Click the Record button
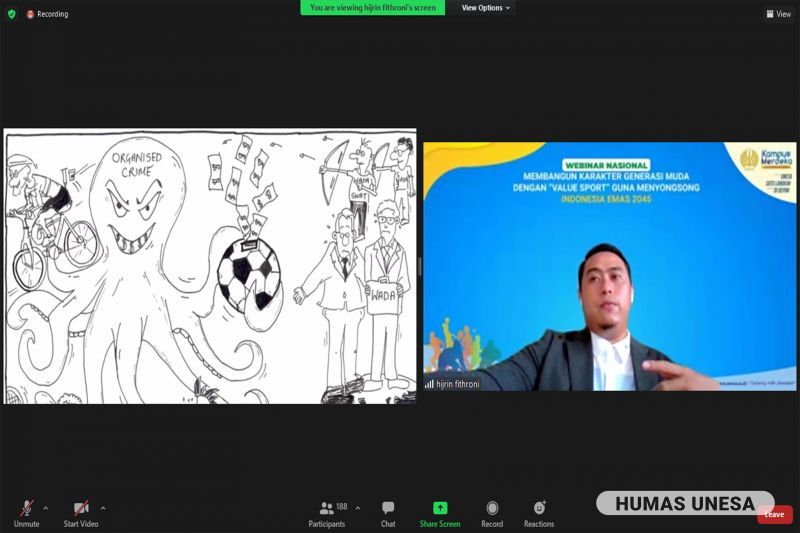This screenshot has width=800, height=533. coord(492,513)
